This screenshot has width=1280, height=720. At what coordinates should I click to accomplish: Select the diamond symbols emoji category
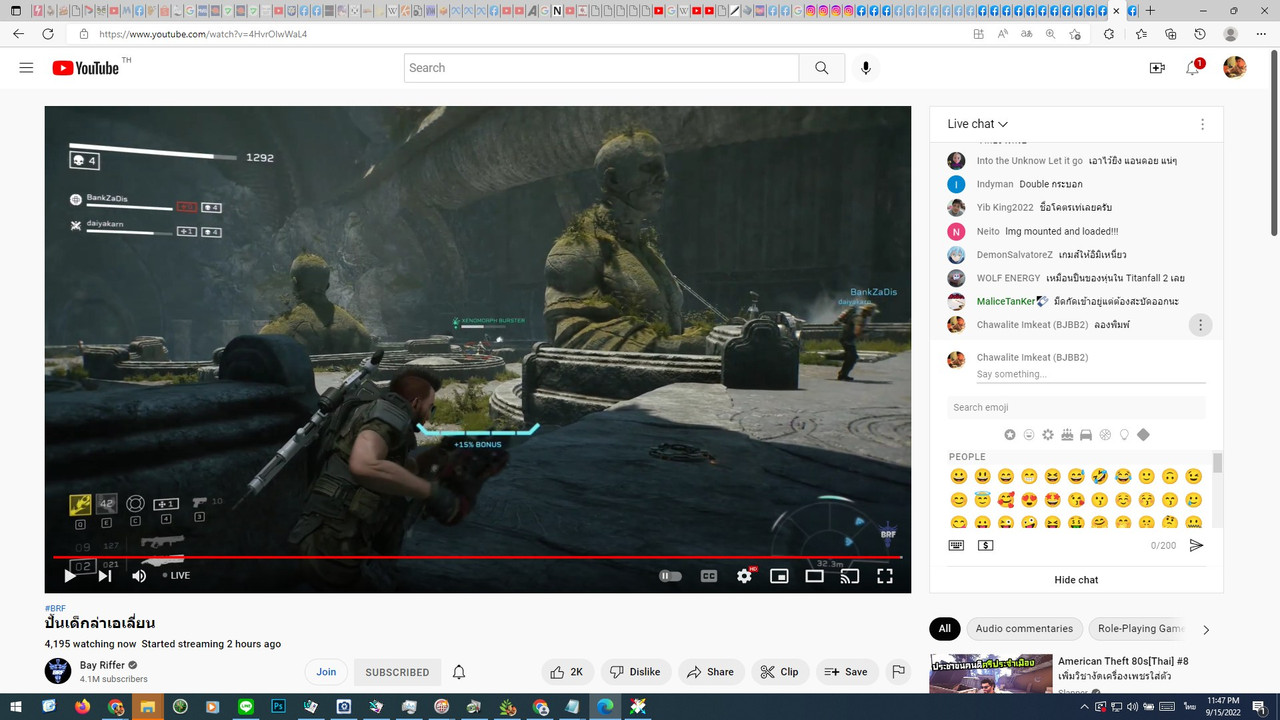click(x=1143, y=435)
